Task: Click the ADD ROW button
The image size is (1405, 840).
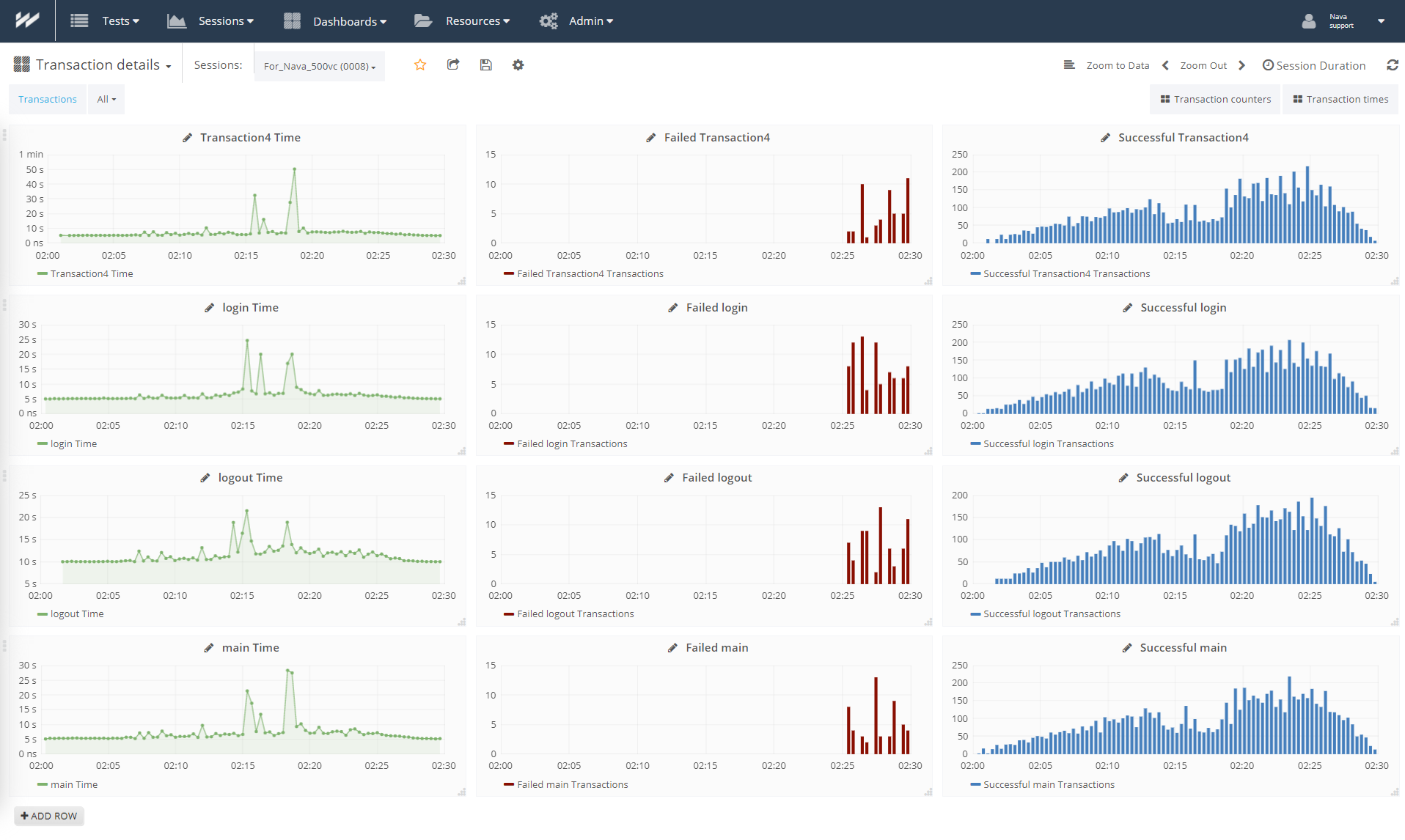Action: point(49,816)
